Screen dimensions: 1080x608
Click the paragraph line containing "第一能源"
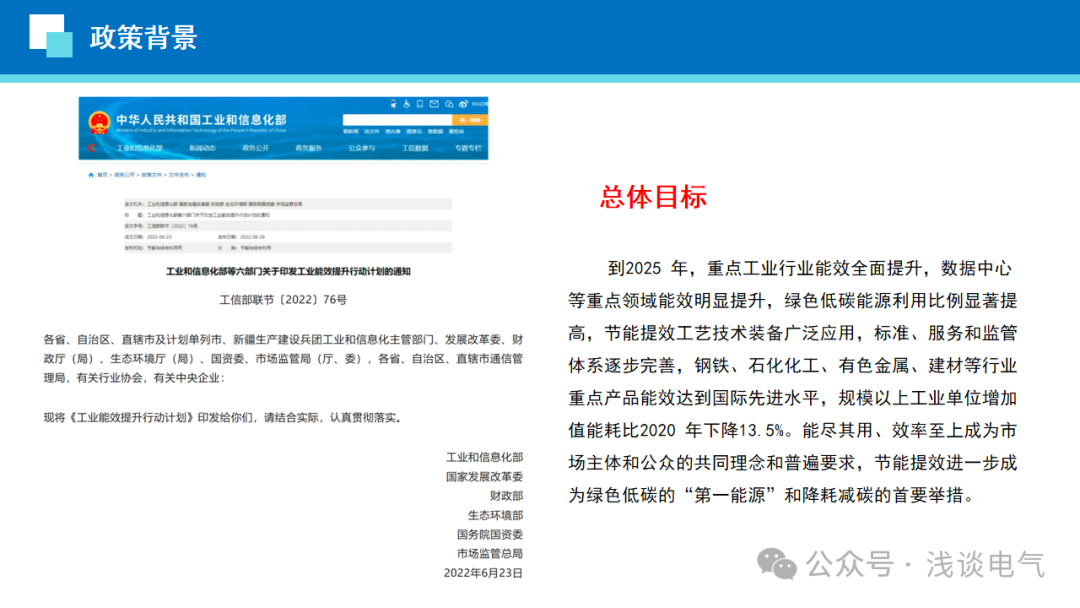click(x=772, y=496)
